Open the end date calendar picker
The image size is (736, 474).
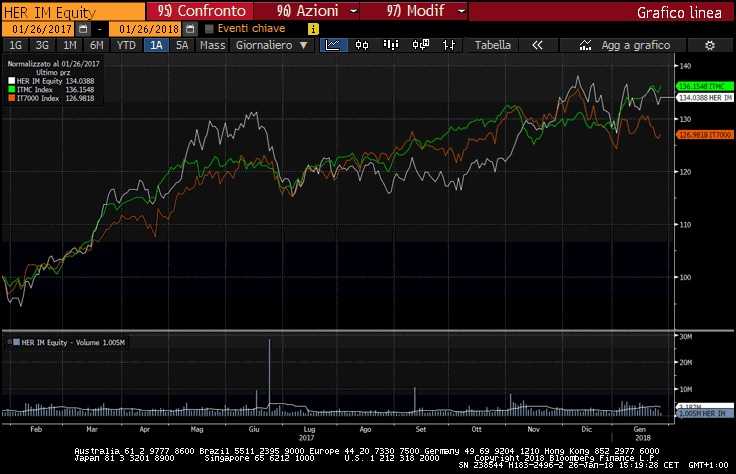(190, 29)
